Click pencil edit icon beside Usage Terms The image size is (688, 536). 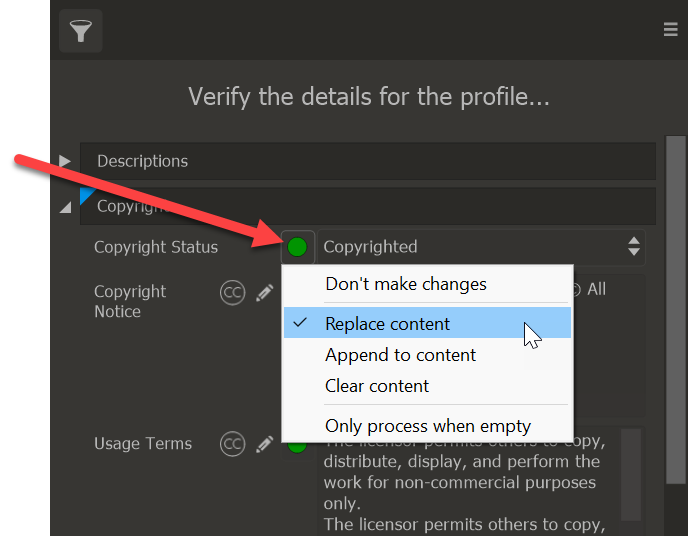tap(265, 444)
